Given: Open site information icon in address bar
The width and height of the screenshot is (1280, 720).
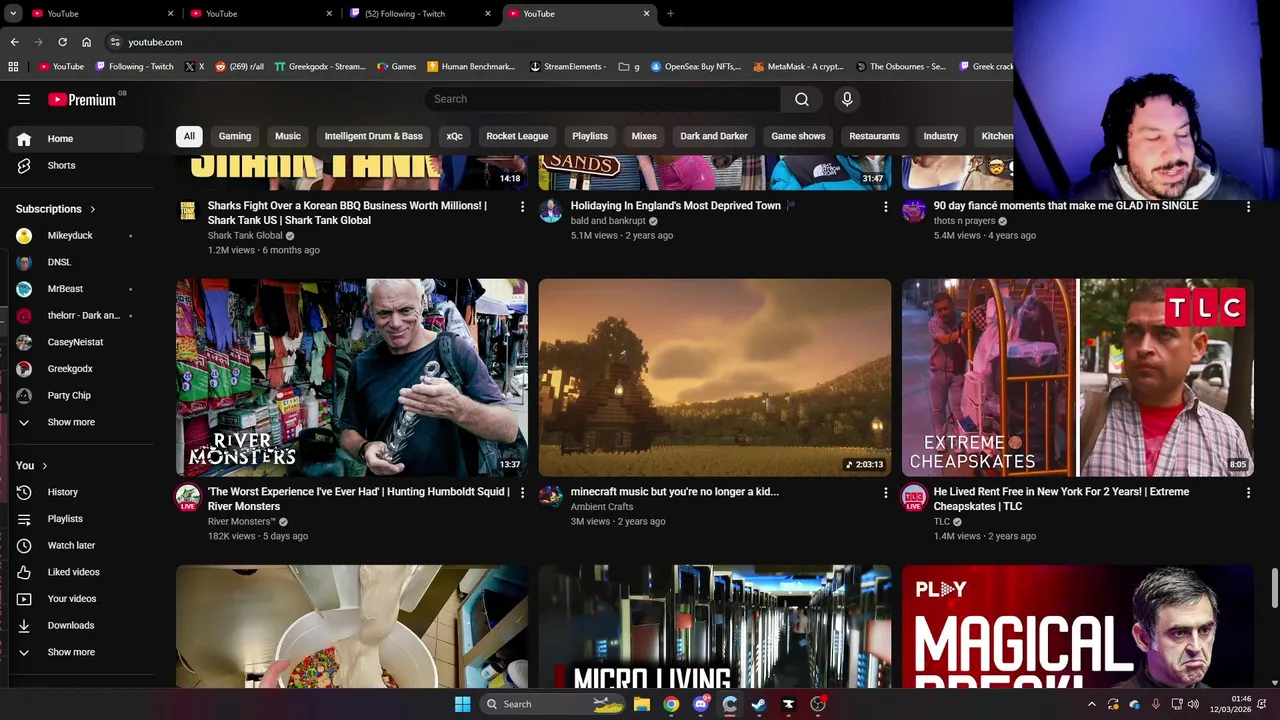Looking at the screenshot, I should pyautogui.click(x=115, y=42).
